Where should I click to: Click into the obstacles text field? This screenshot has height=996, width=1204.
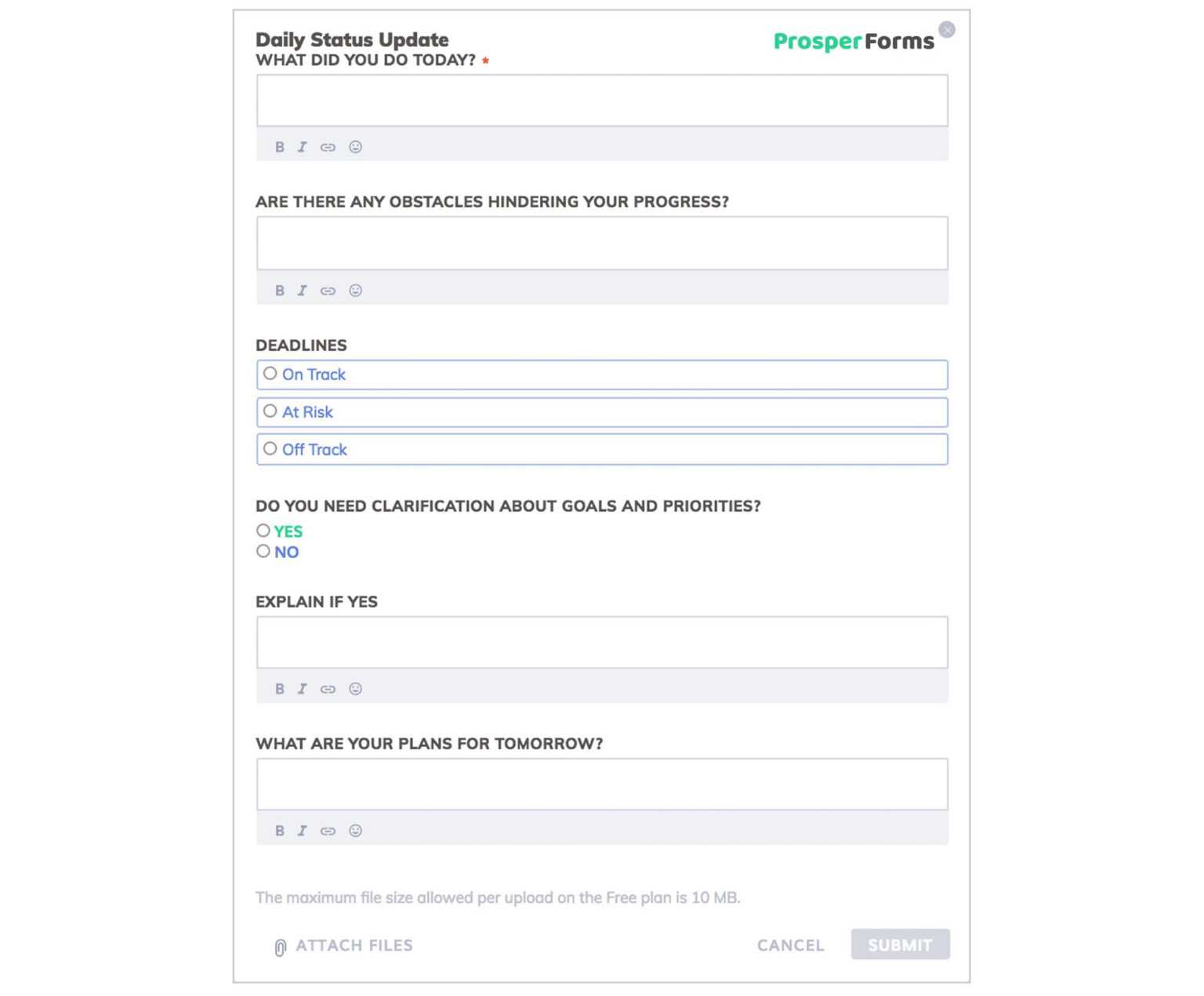tap(601, 244)
